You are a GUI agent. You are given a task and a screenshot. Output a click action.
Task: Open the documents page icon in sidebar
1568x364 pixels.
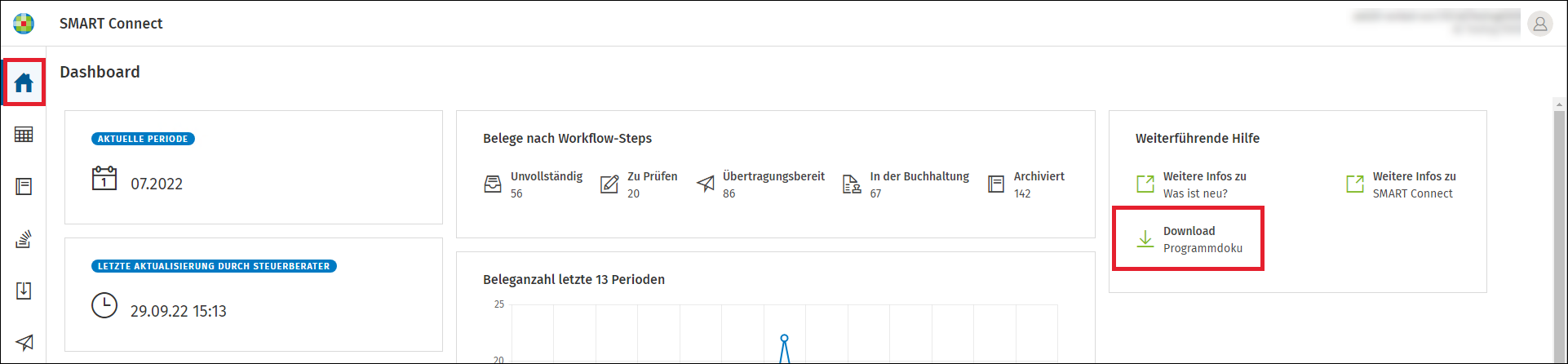coord(24,187)
